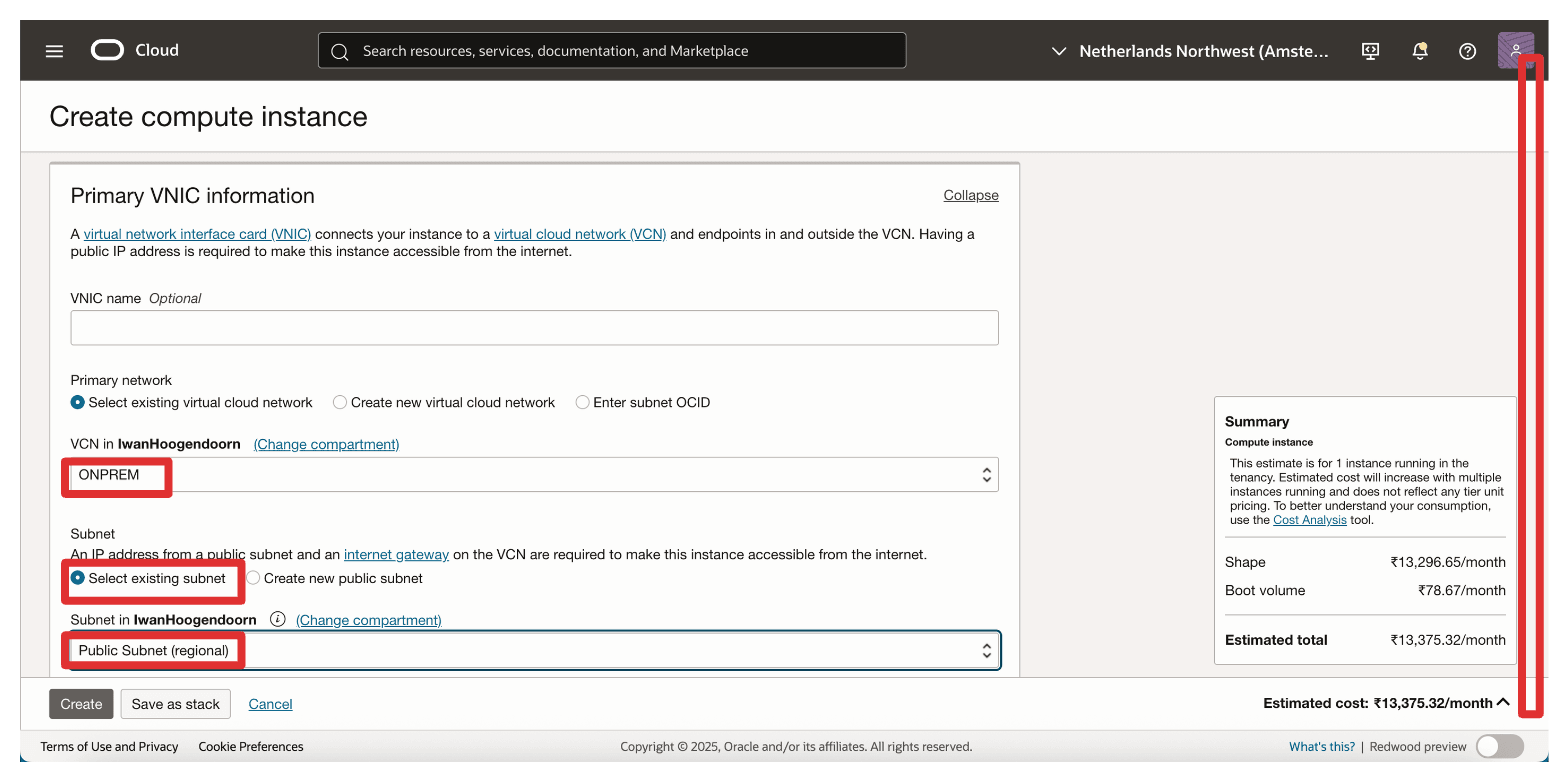Click the Estimated total amount ₹13,375.32/month
The width and height of the screenshot is (1568, 782).
(x=1447, y=640)
